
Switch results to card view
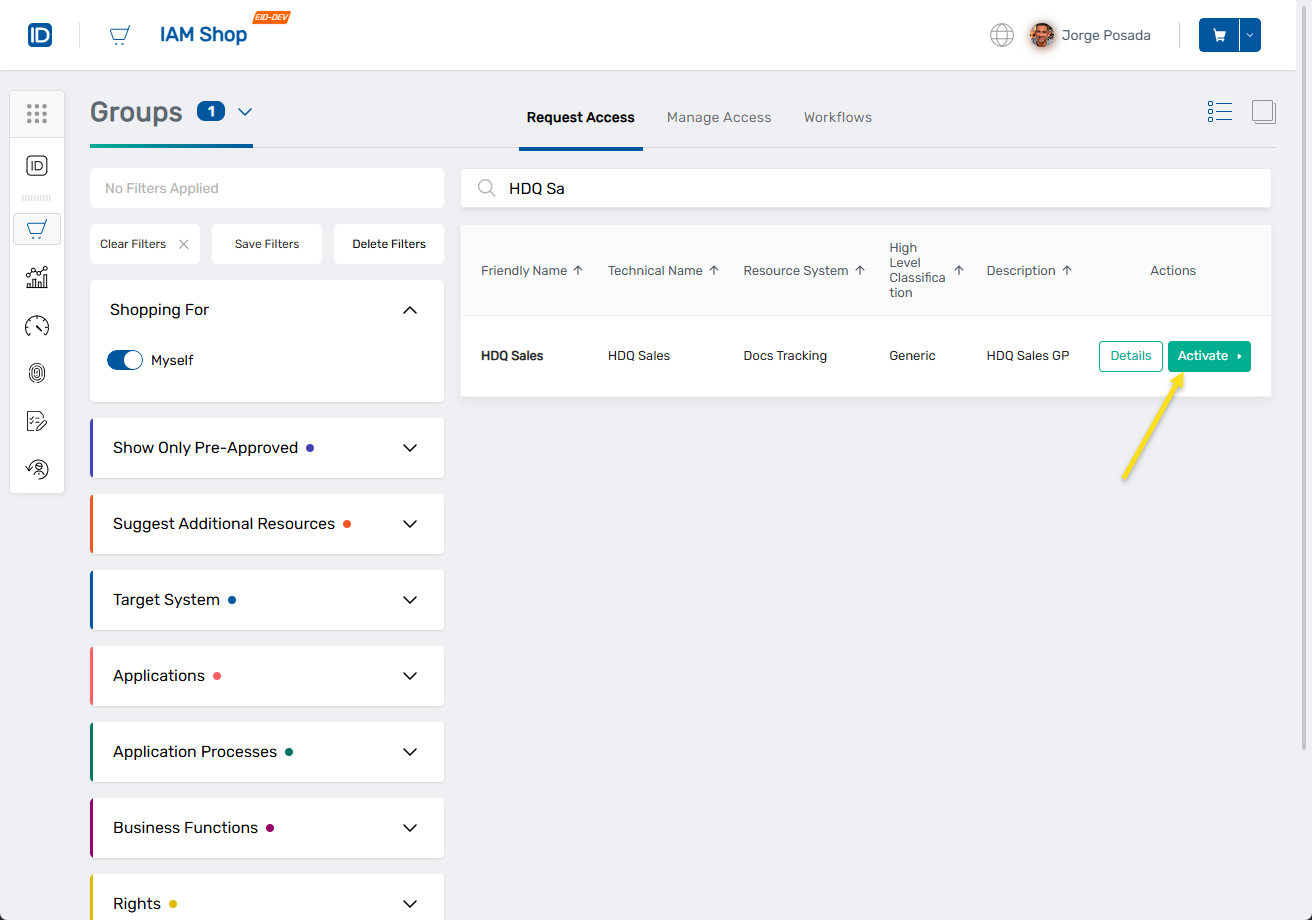pos(1263,111)
